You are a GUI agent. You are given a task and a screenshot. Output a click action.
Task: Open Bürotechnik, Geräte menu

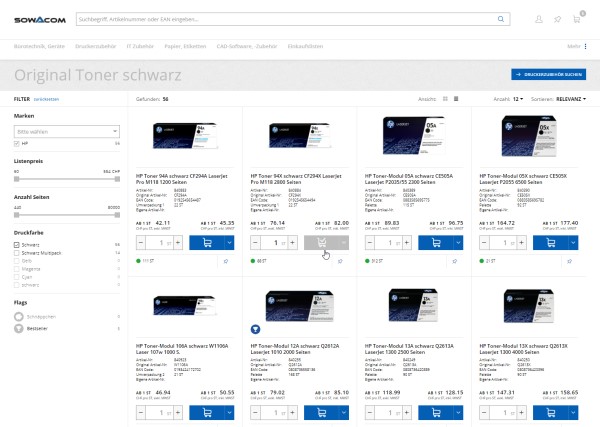coord(39,46)
